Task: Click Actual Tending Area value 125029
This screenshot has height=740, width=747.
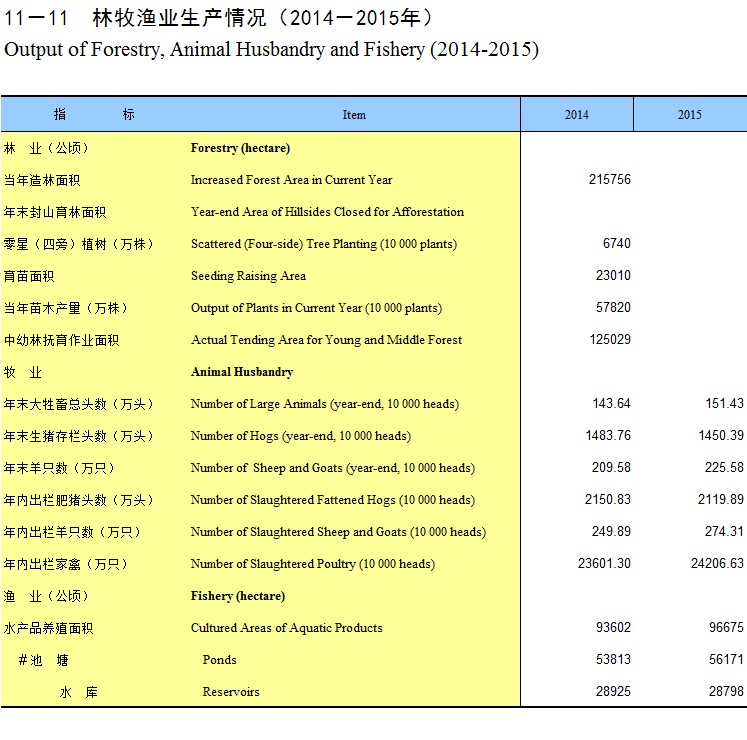Action: pos(610,340)
